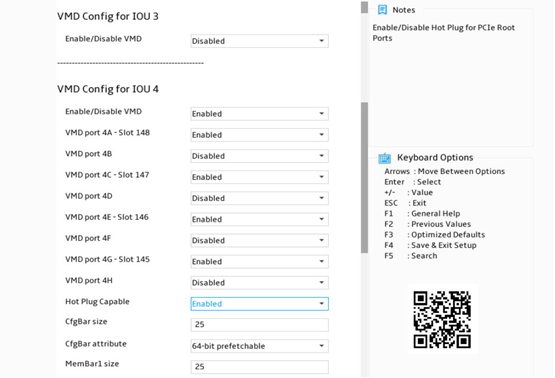Open the highlighted Hot Plug Capable dropdown

coord(259,304)
